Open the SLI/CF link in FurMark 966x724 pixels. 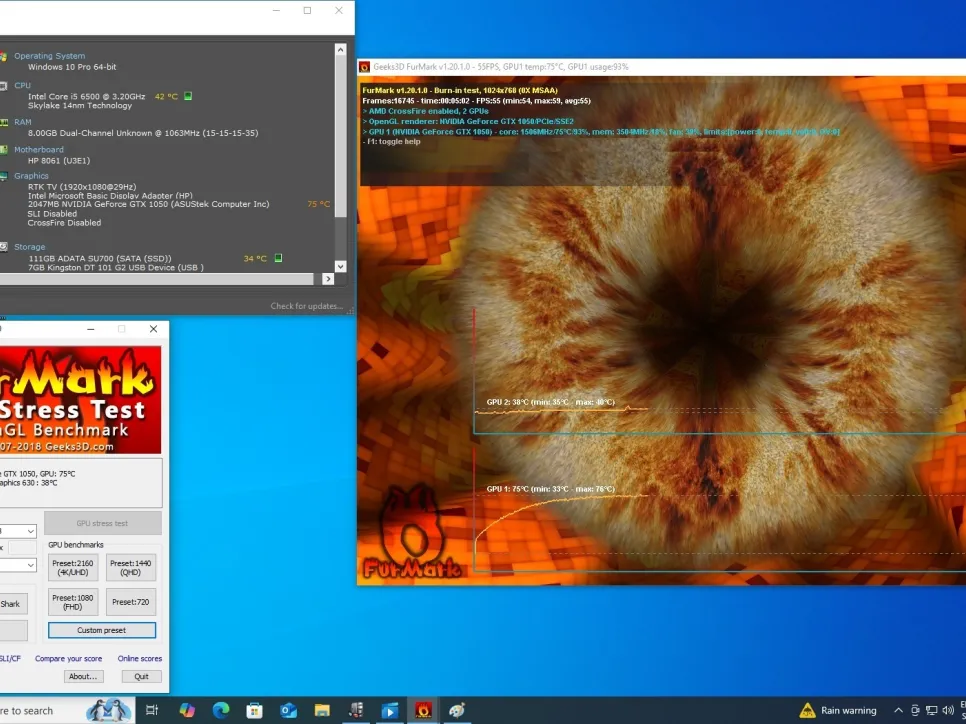(x=10, y=658)
